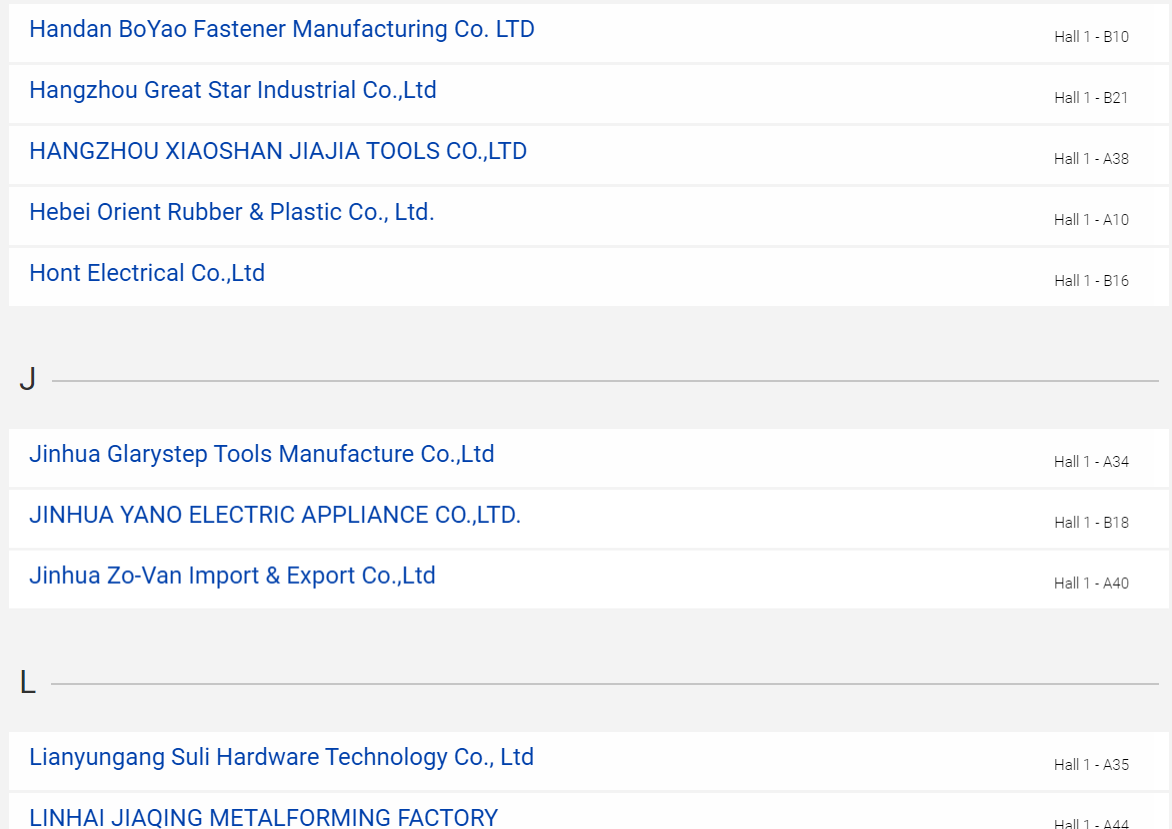The width and height of the screenshot is (1172, 829).
Task: Click booth label Hall 1 - B10
Action: tap(1091, 37)
